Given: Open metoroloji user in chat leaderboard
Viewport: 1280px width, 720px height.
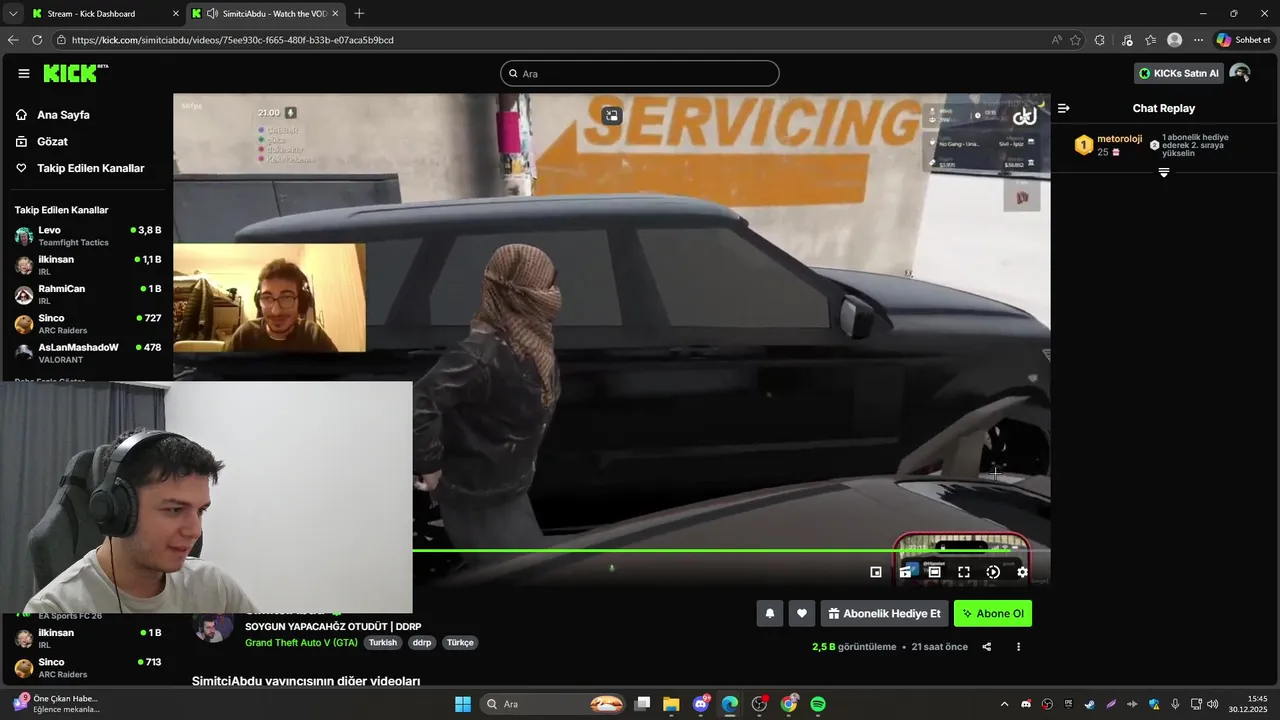Looking at the screenshot, I should pos(1119,139).
